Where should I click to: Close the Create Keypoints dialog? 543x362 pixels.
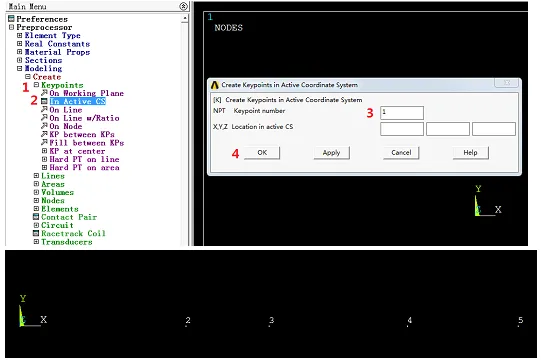pos(507,83)
